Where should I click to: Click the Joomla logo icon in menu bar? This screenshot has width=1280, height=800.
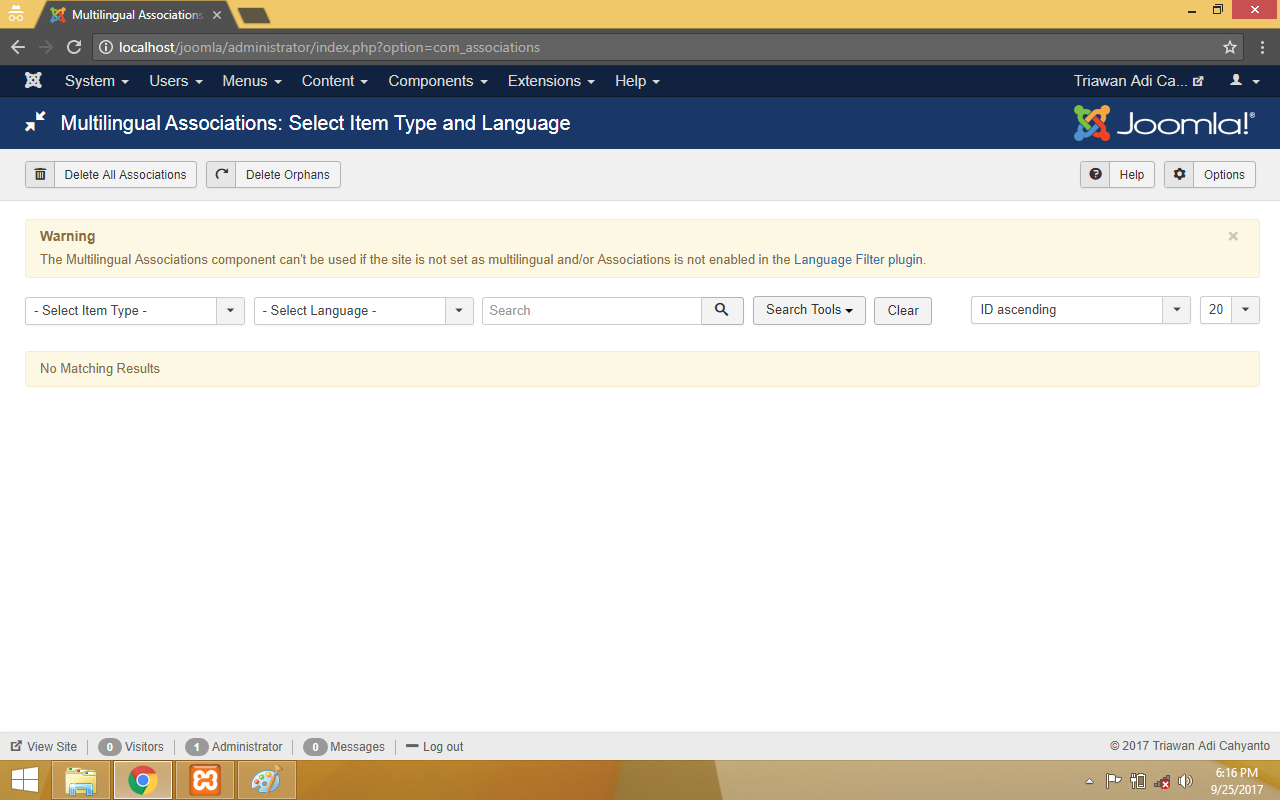pyautogui.click(x=34, y=81)
